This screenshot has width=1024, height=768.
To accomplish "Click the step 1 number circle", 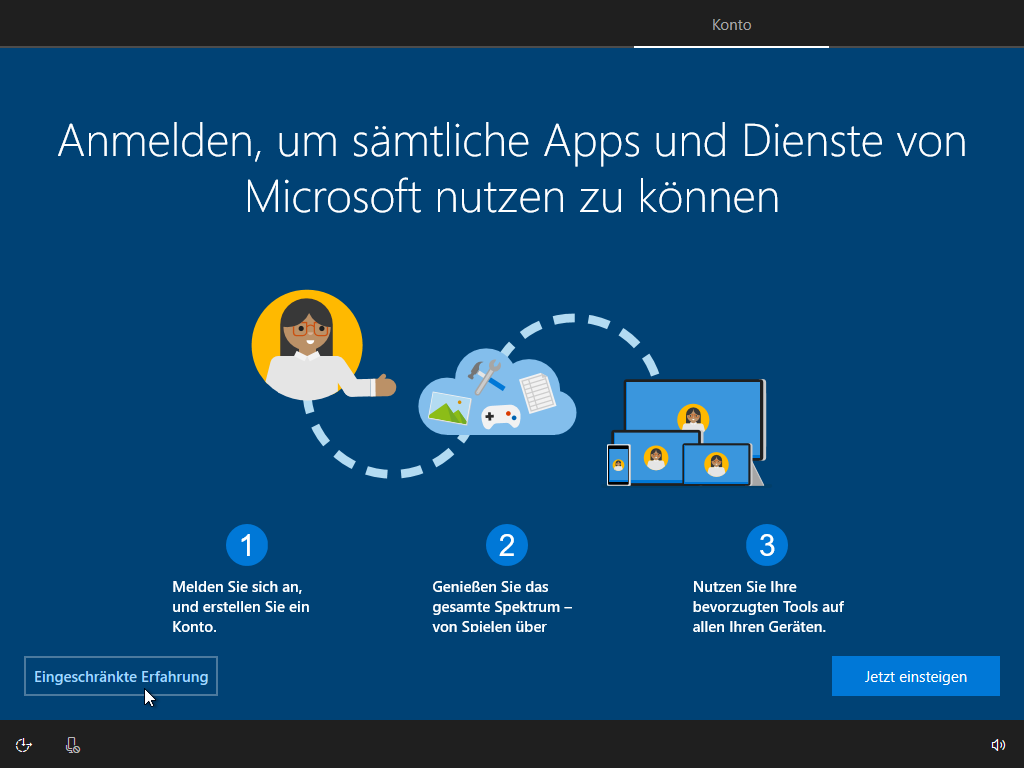I will pyautogui.click(x=247, y=545).
